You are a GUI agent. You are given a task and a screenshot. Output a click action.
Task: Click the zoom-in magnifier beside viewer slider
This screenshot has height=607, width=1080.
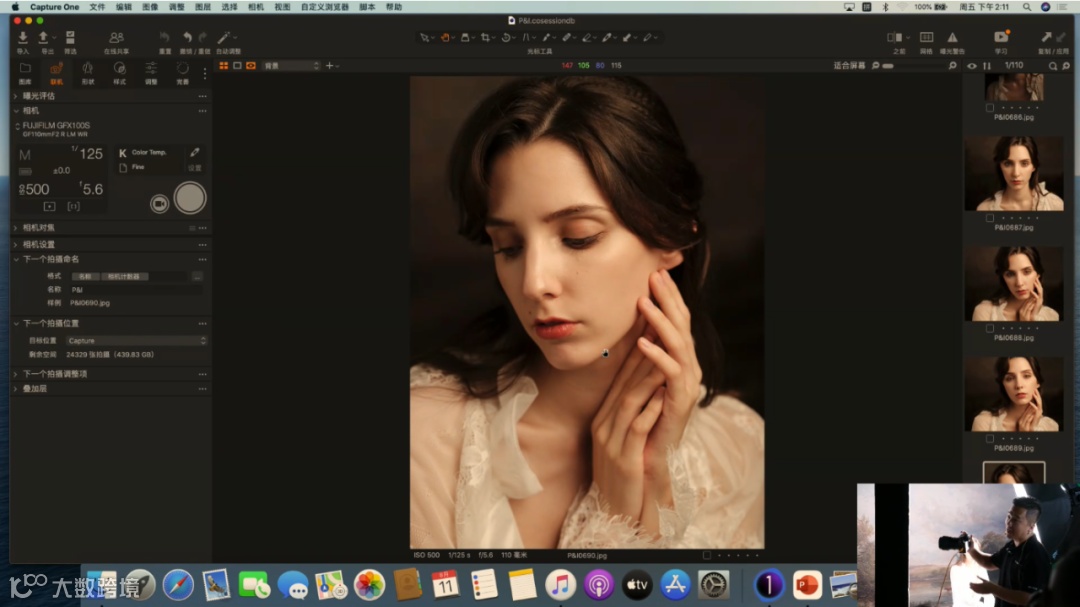953,65
